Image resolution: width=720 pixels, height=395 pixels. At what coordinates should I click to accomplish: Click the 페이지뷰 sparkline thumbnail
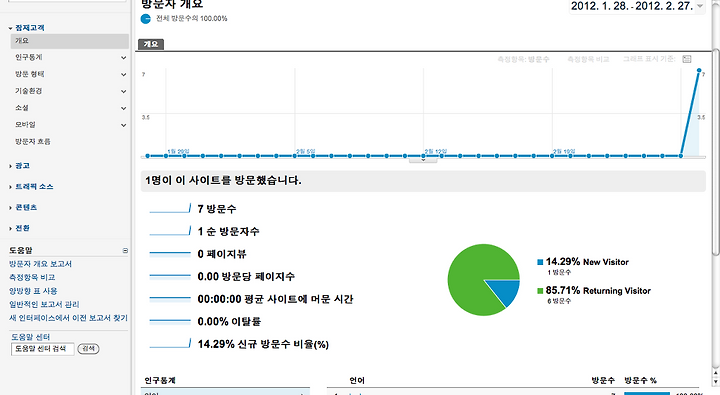click(x=170, y=254)
